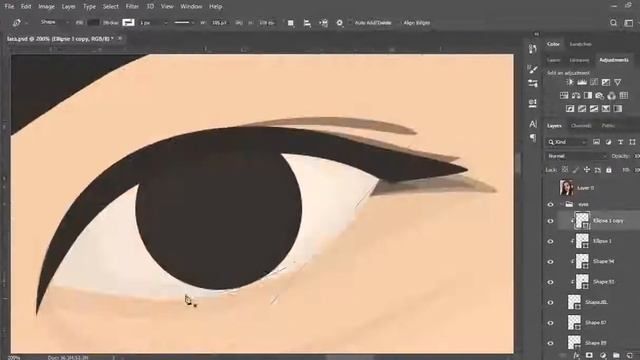Hide the Shape 93 layer
This screenshot has width=640, height=360.
[x=550, y=282]
